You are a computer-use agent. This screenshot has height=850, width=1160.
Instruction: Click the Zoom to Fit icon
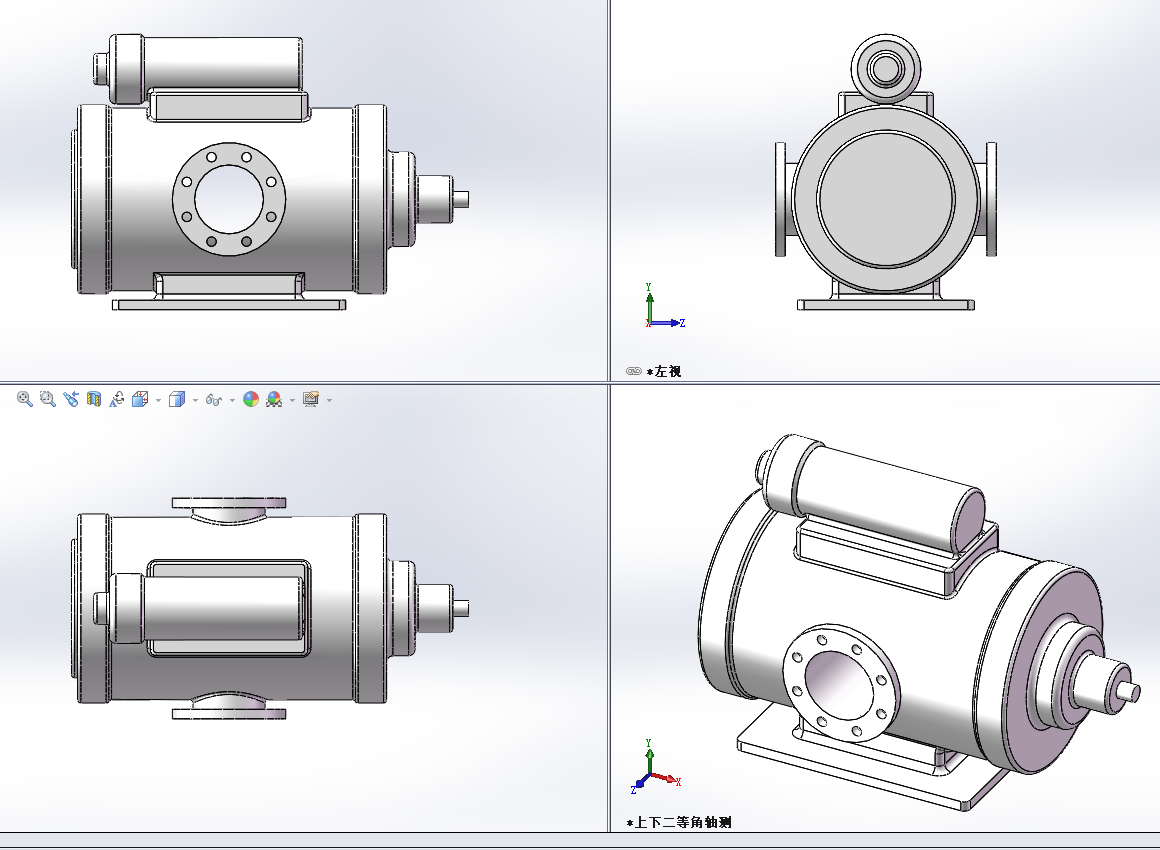pyautogui.click(x=24, y=399)
